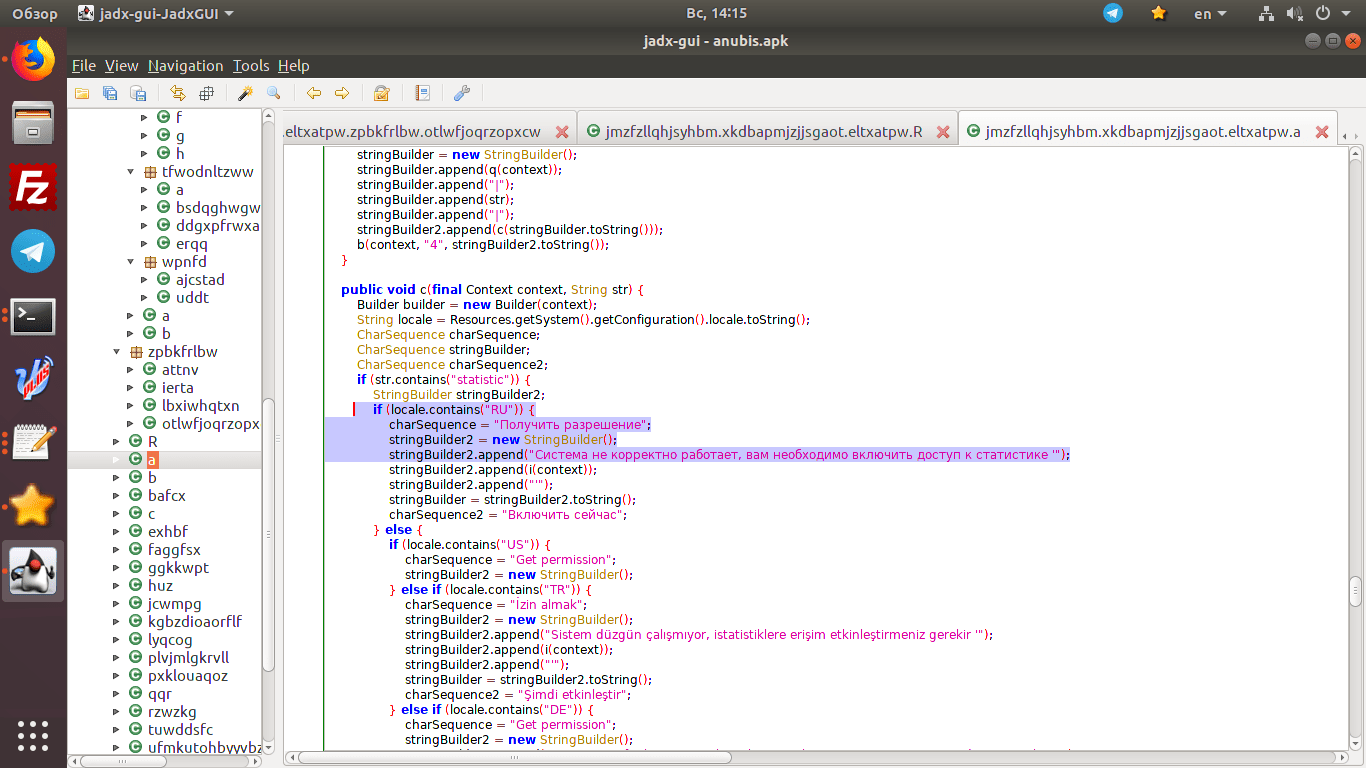This screenshot has width=1366, height=768.
Task: Click the Save all toolbar icon
Action: point(110,93)
